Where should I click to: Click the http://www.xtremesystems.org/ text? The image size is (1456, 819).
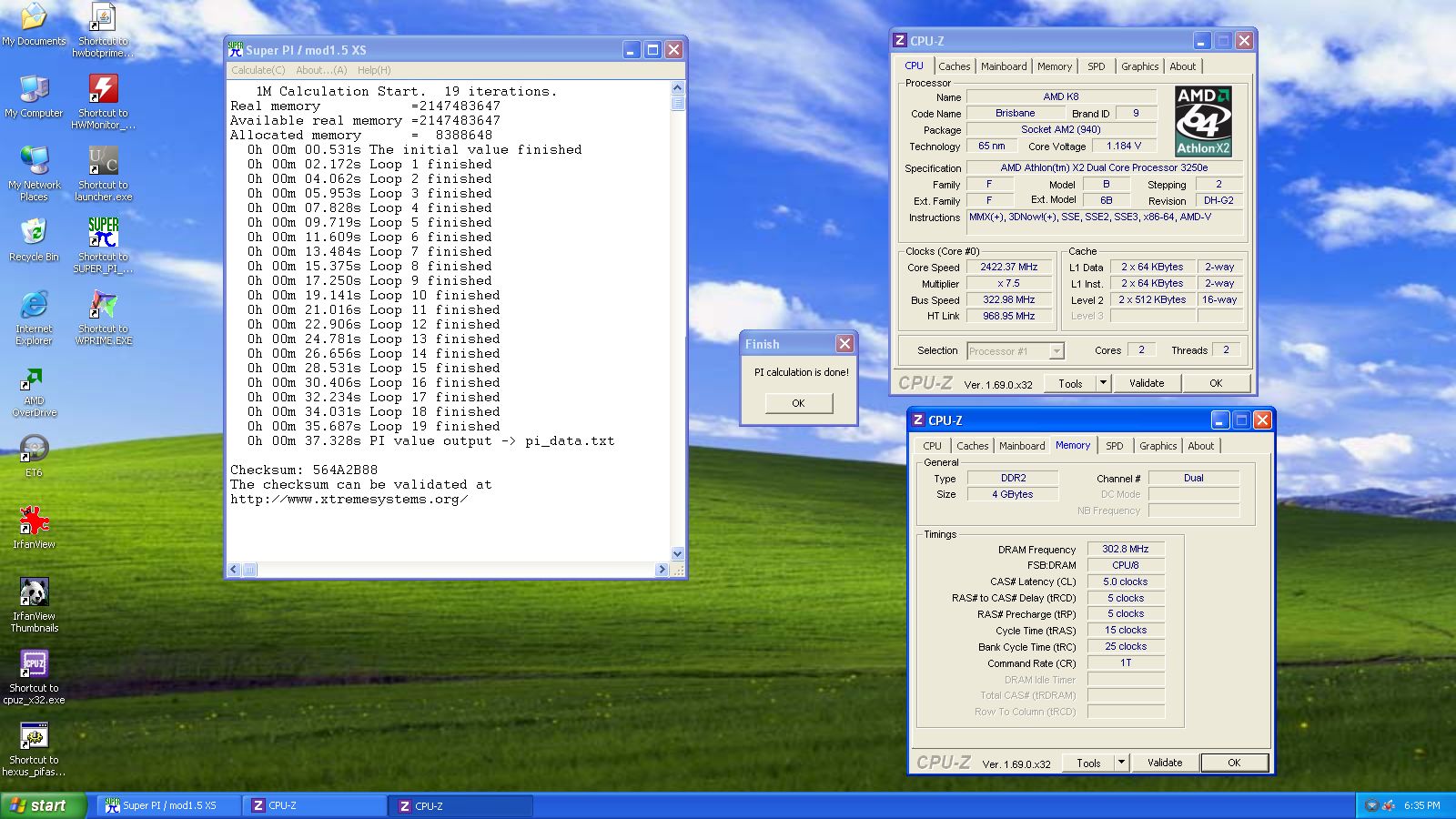tap(349, 500)
